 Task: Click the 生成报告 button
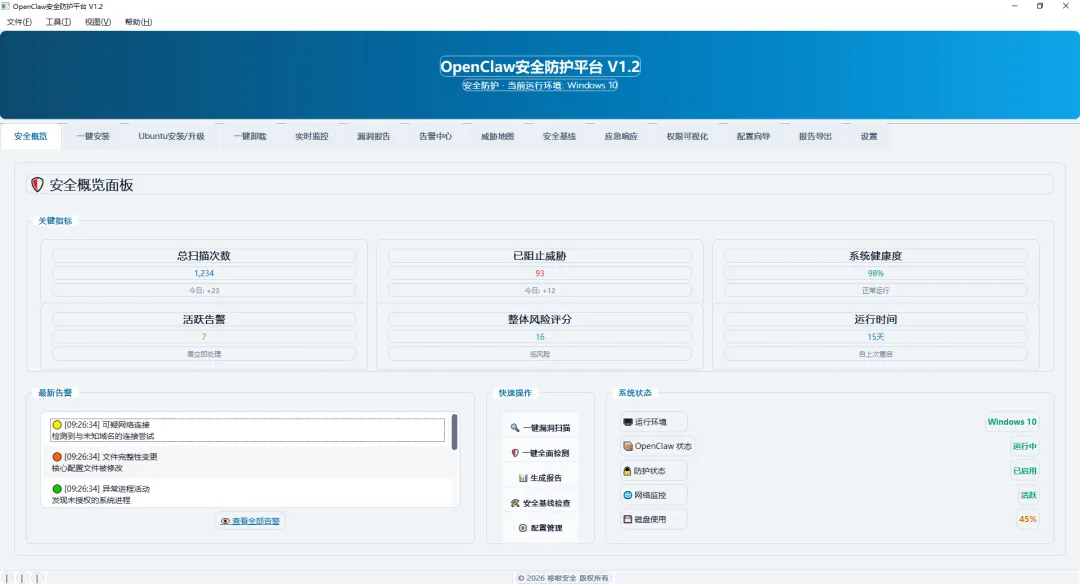click(540, 478)
